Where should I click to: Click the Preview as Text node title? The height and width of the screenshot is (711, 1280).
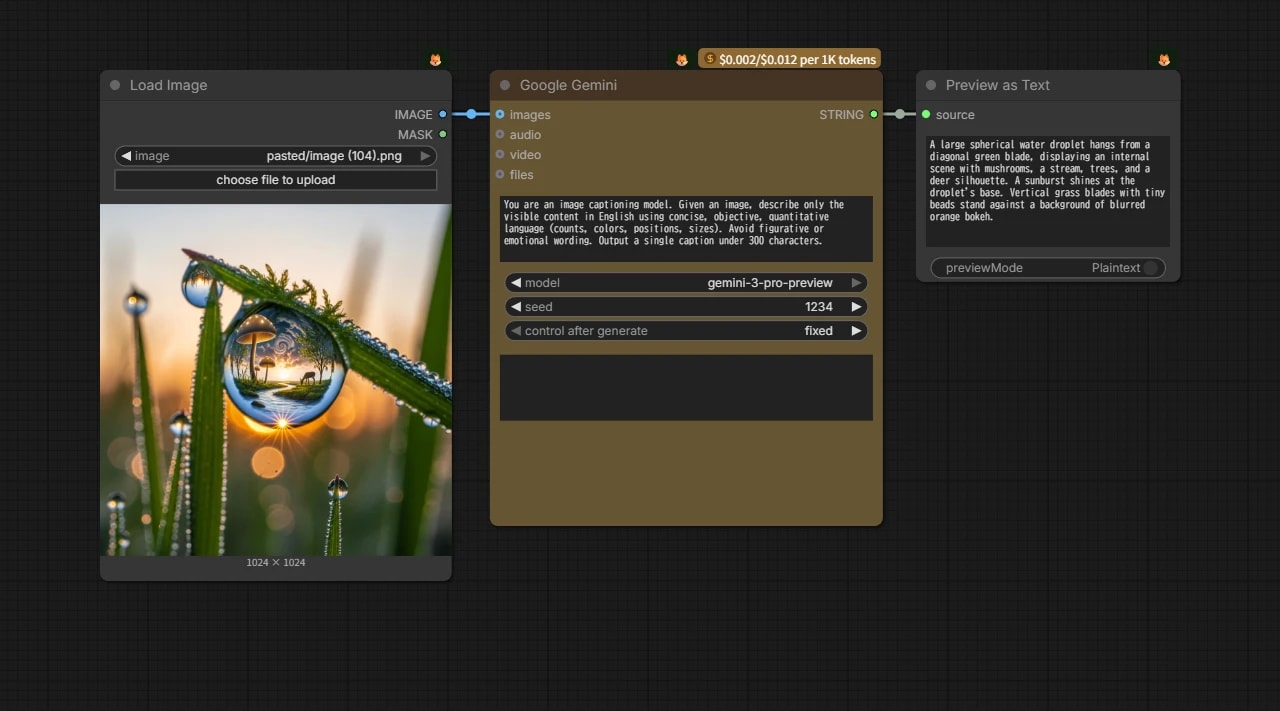tap(998, 85)
